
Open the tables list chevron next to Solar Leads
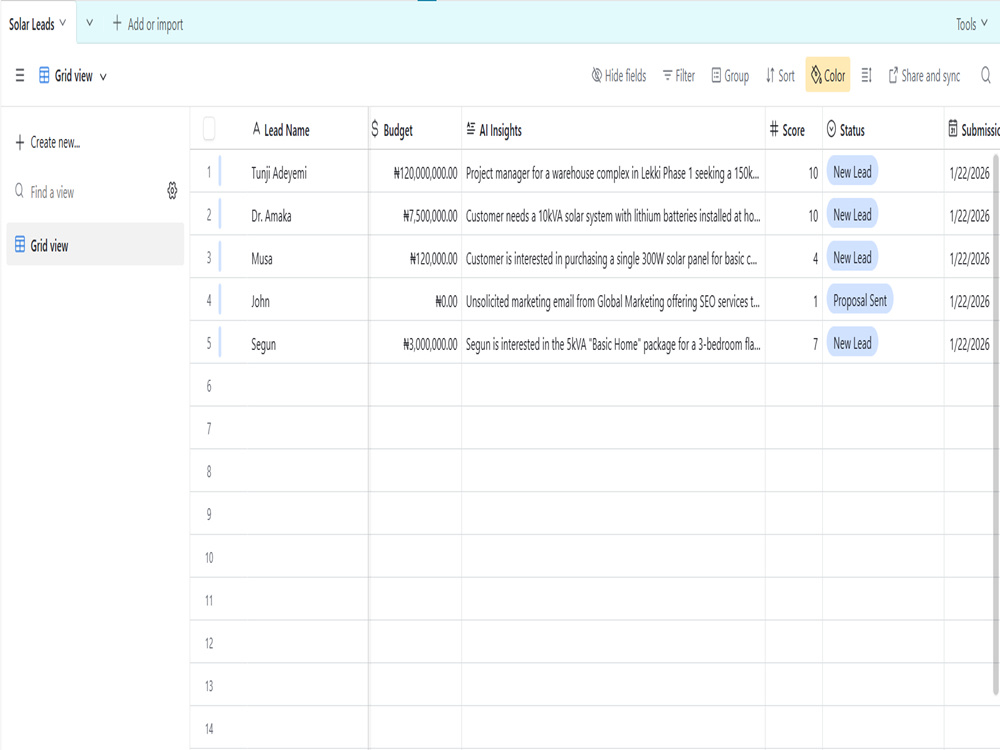coord(89,23)
